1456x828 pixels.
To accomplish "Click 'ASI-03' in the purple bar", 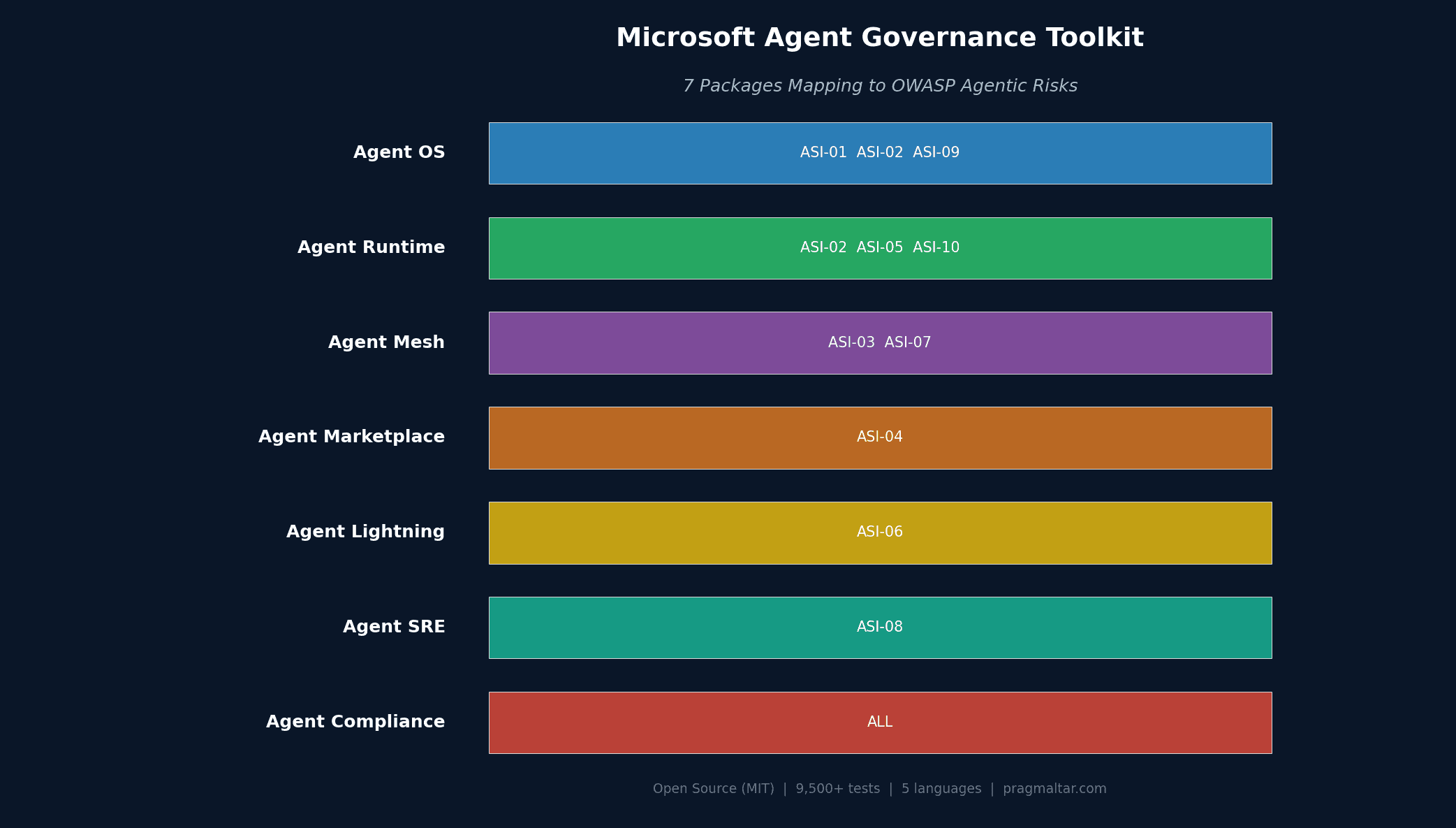I will [x=851, y=342].
